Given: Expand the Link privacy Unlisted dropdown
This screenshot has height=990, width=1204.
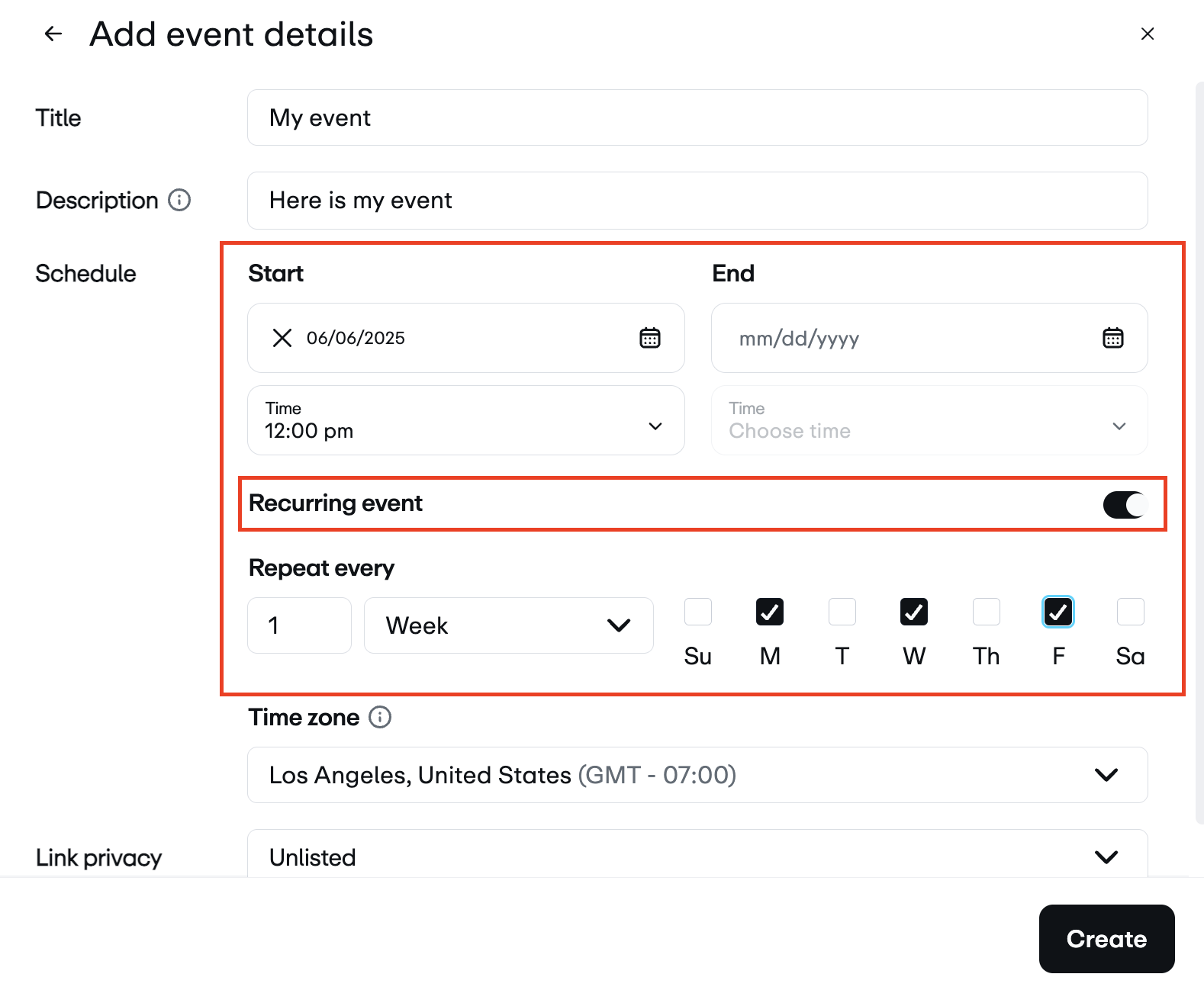Looking at the screenshot, I should click(x=697, y=857).
